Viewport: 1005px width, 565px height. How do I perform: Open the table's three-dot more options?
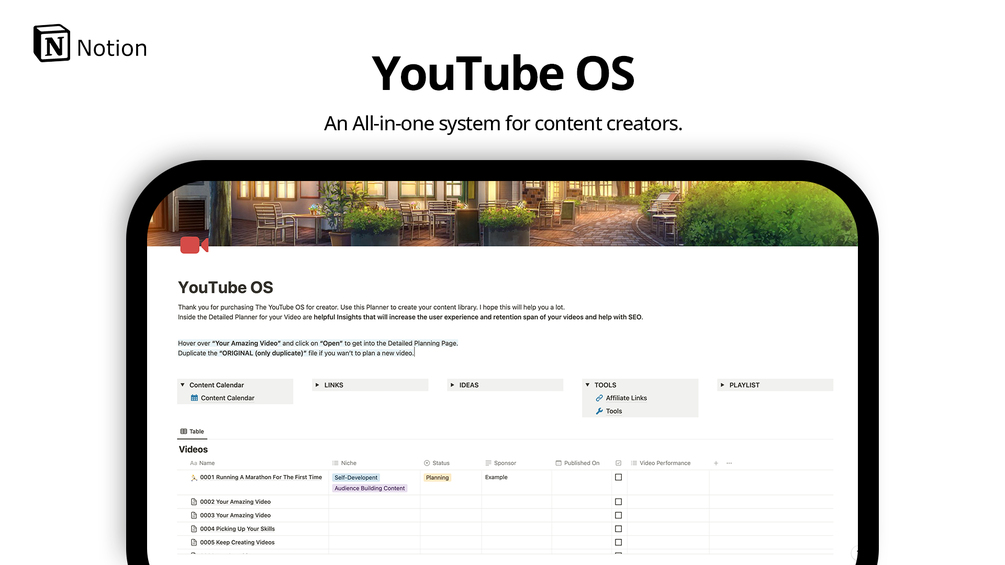click(729, 463)
